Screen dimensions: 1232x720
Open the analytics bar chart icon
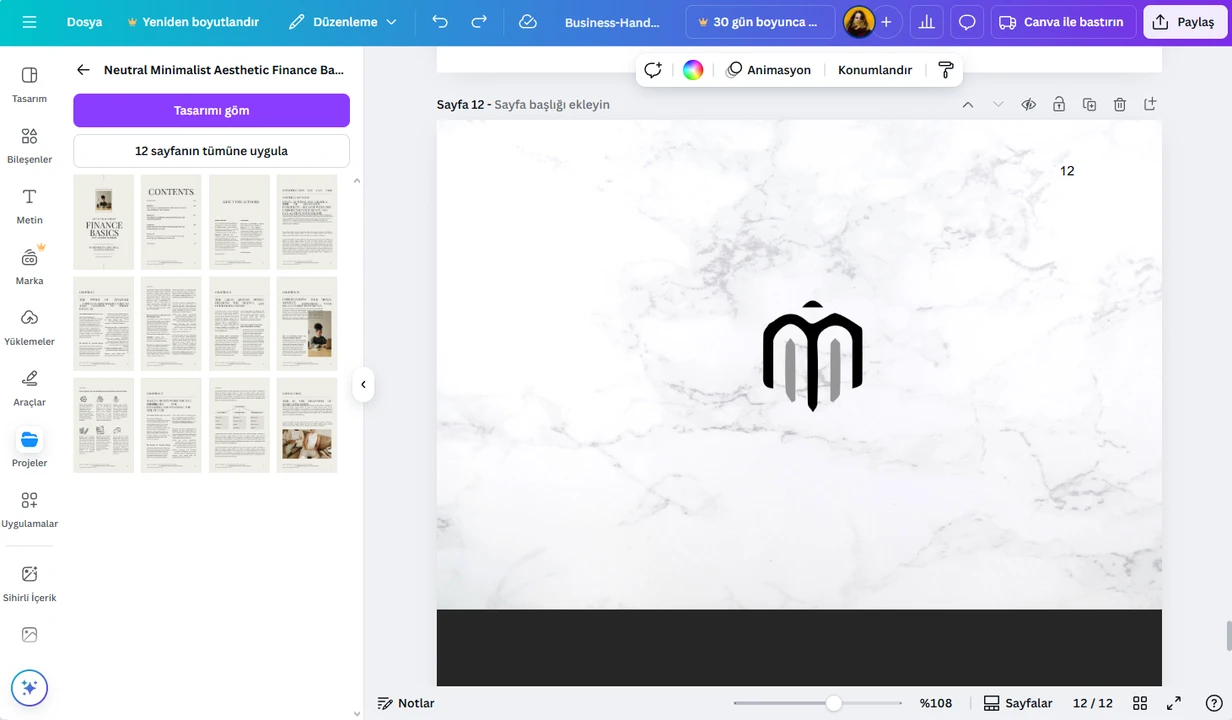click(x=927, y=22)
